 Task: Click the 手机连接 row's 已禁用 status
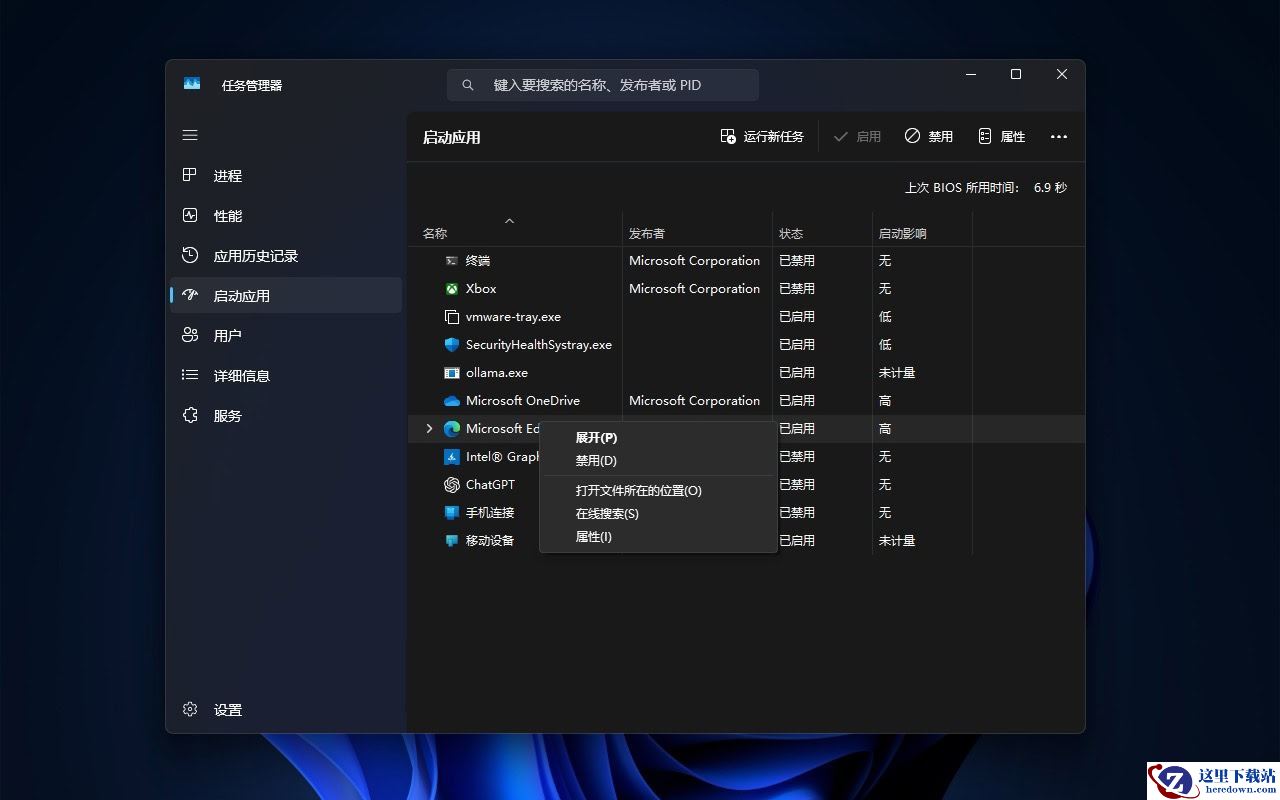click(x=797, y=512)
